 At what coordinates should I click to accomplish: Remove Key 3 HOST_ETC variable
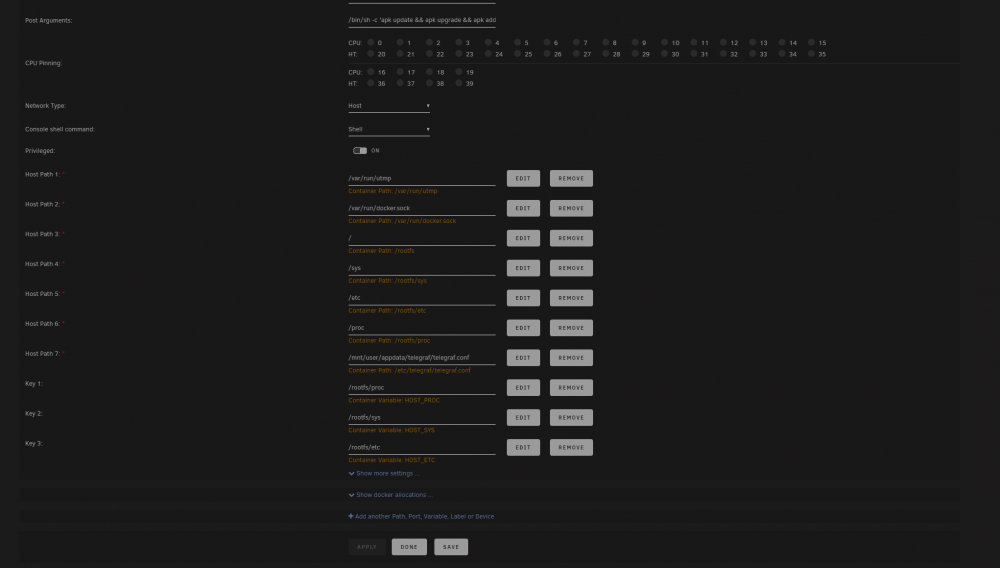(x=571, y=448)
